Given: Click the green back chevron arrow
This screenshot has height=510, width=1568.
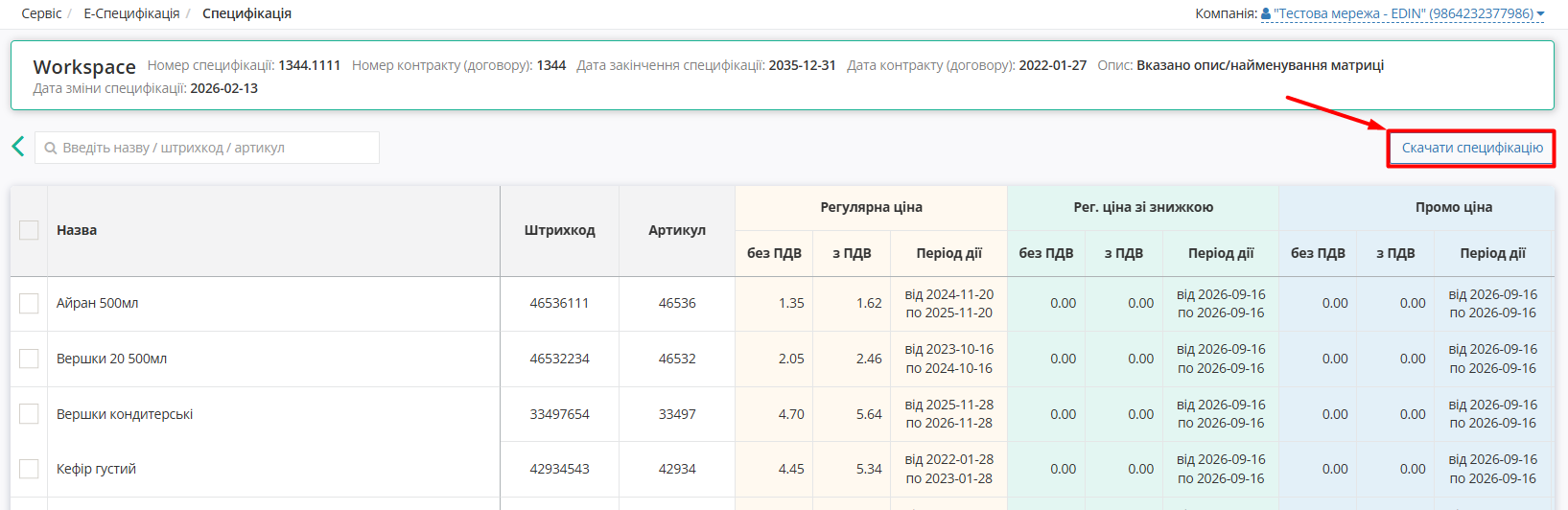Looking at the screenshot, I should coord(17,147).
